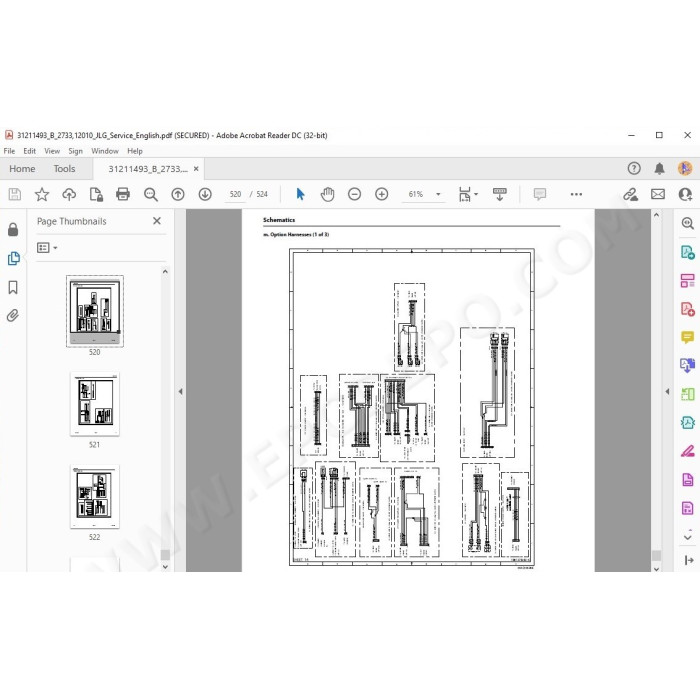Select the 31211493_B_2733 document tab
Viewport: 700px width, 700px height.
click(148, 169)
